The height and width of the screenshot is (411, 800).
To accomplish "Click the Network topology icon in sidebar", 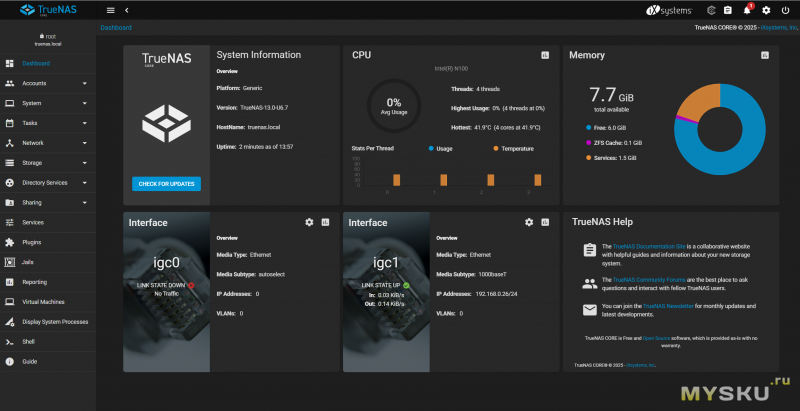I will coord(9,143).
